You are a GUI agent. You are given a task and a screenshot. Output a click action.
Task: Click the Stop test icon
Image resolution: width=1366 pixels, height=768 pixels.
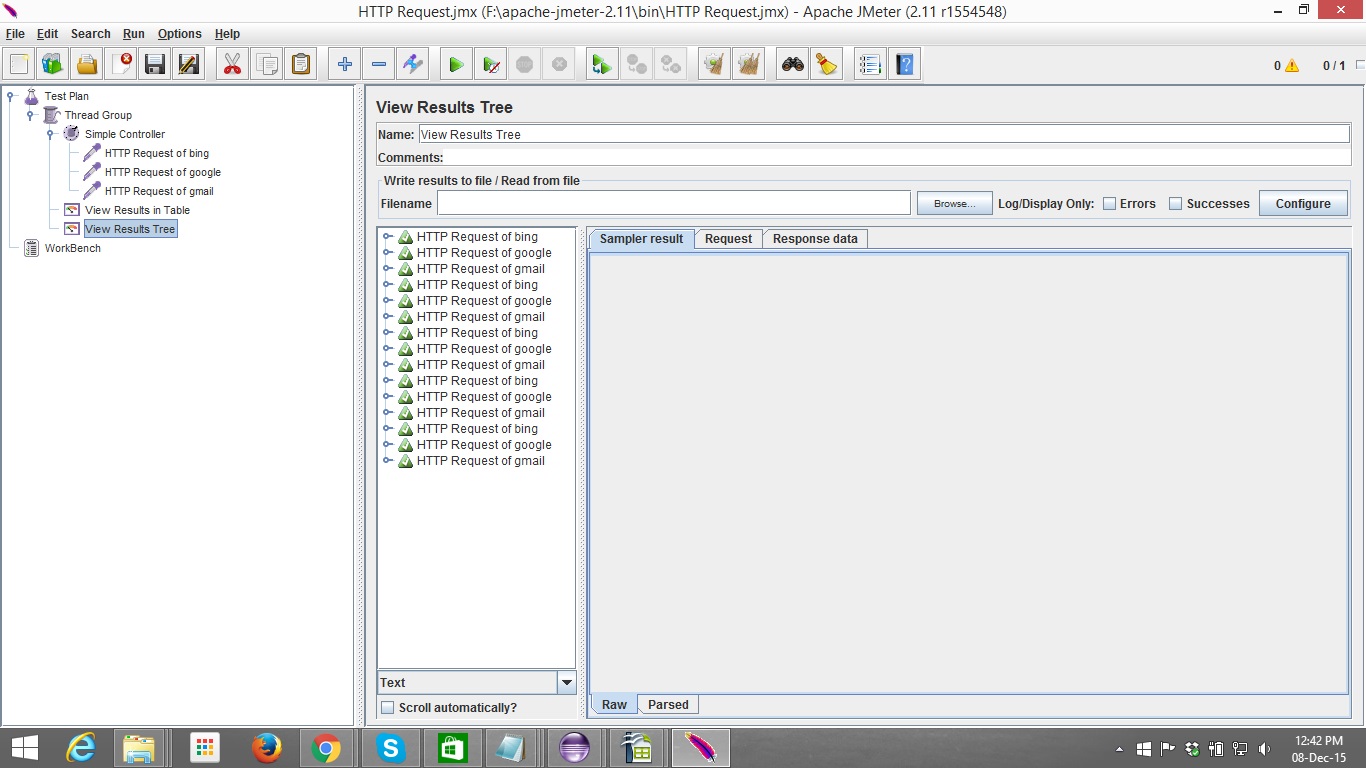(524, 65)
